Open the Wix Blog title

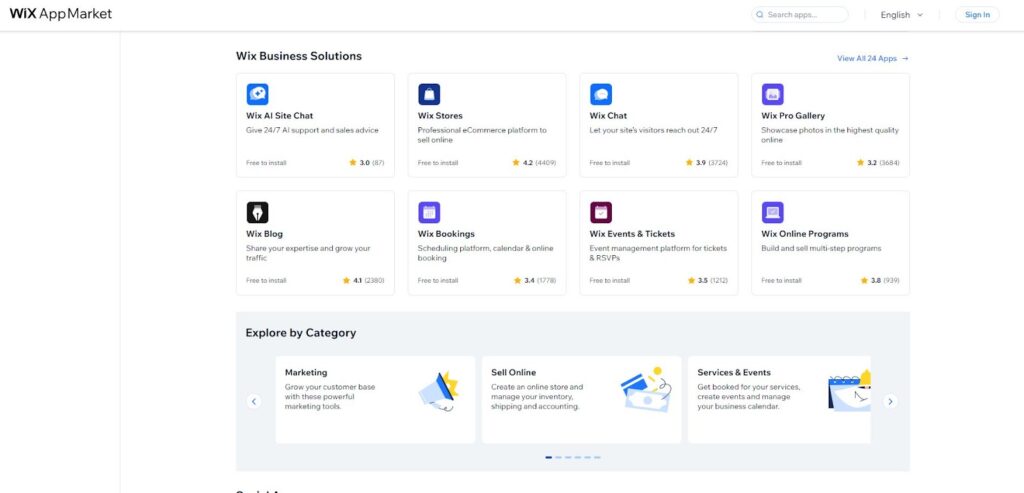264,234
